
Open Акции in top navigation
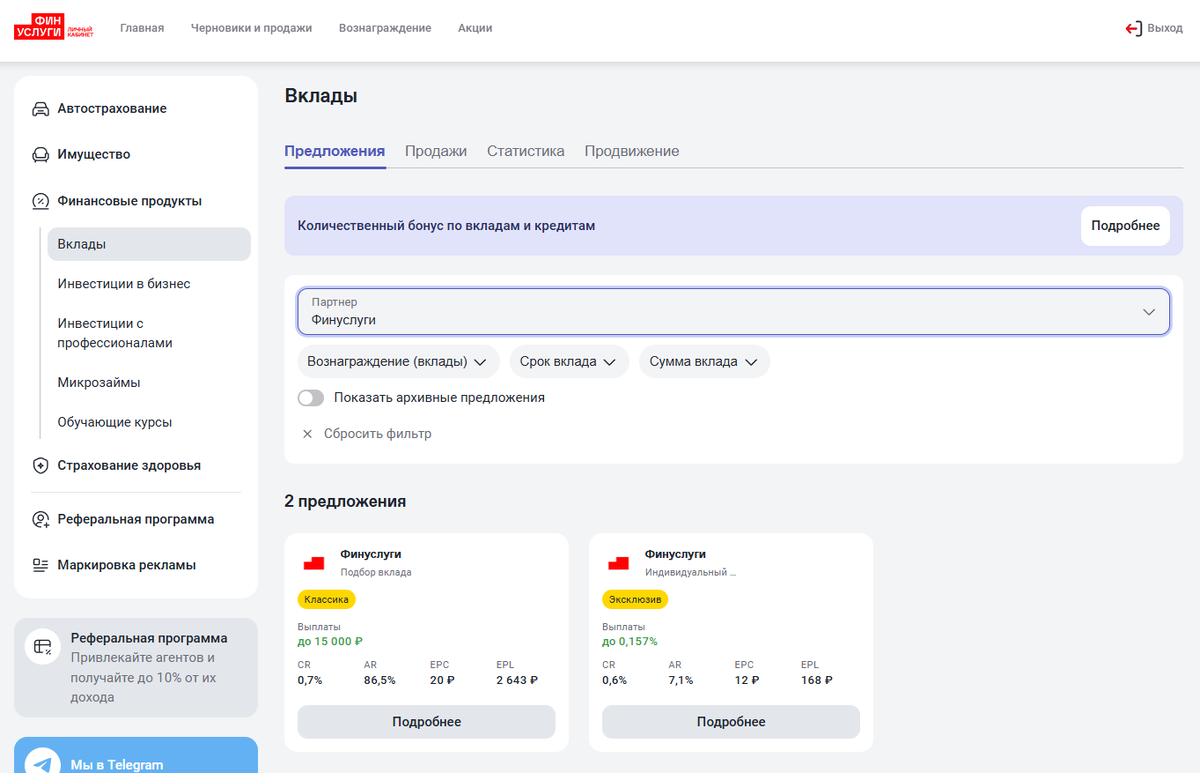coord(475,28)
